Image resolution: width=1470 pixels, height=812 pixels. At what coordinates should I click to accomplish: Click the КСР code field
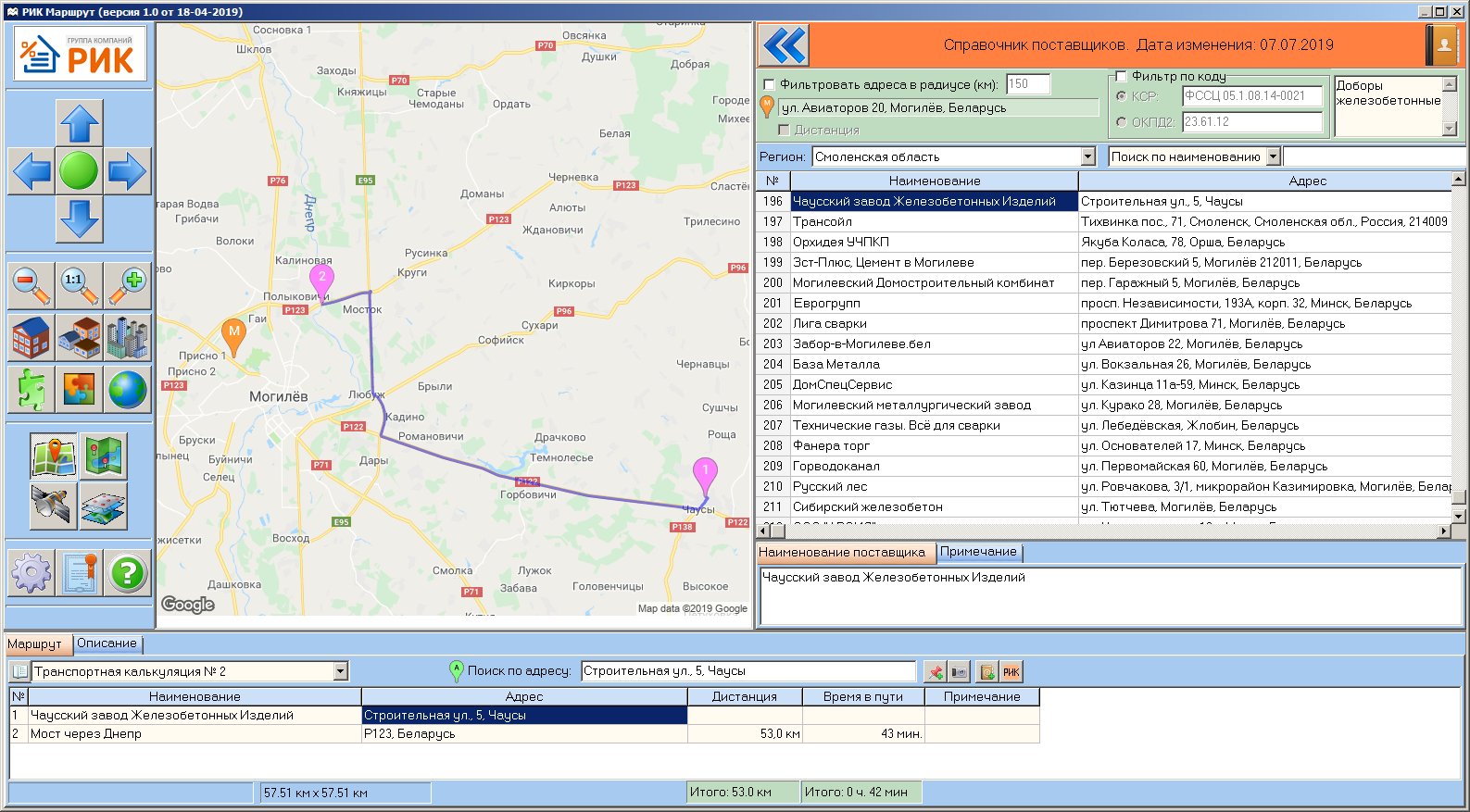click(x=1252, y=96)
